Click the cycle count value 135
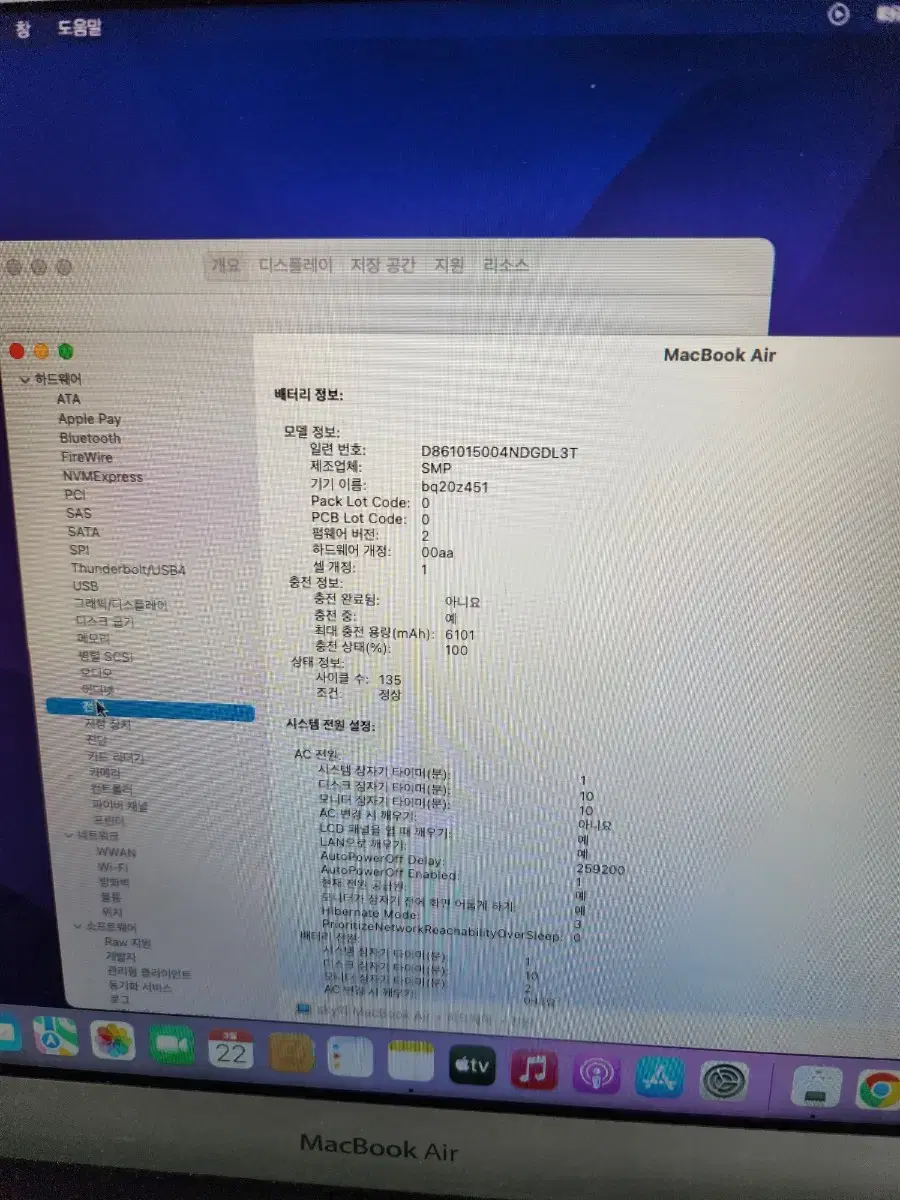 click(390, 680)
